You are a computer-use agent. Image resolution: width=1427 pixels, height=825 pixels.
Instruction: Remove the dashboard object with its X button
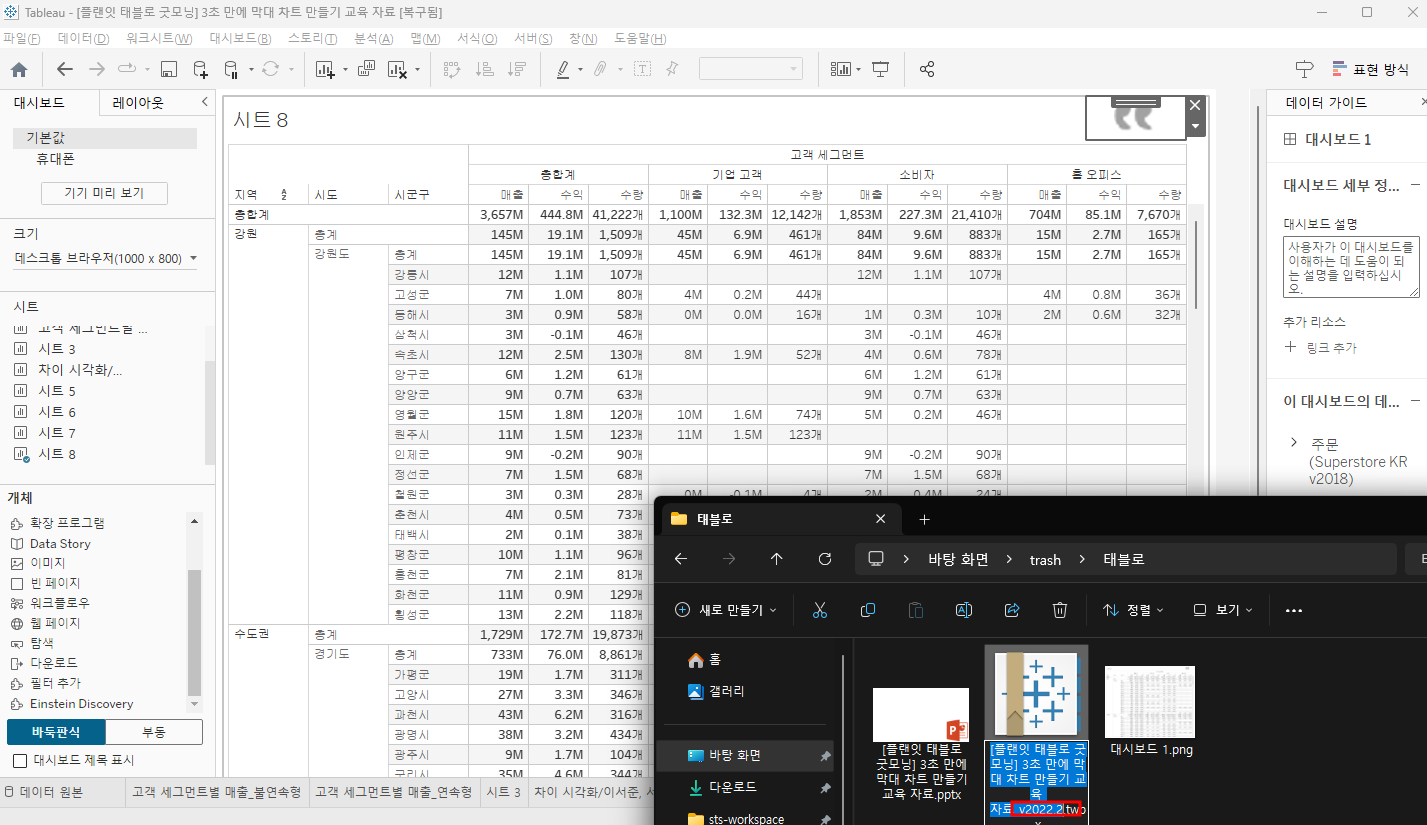[x=1195, y=105]
